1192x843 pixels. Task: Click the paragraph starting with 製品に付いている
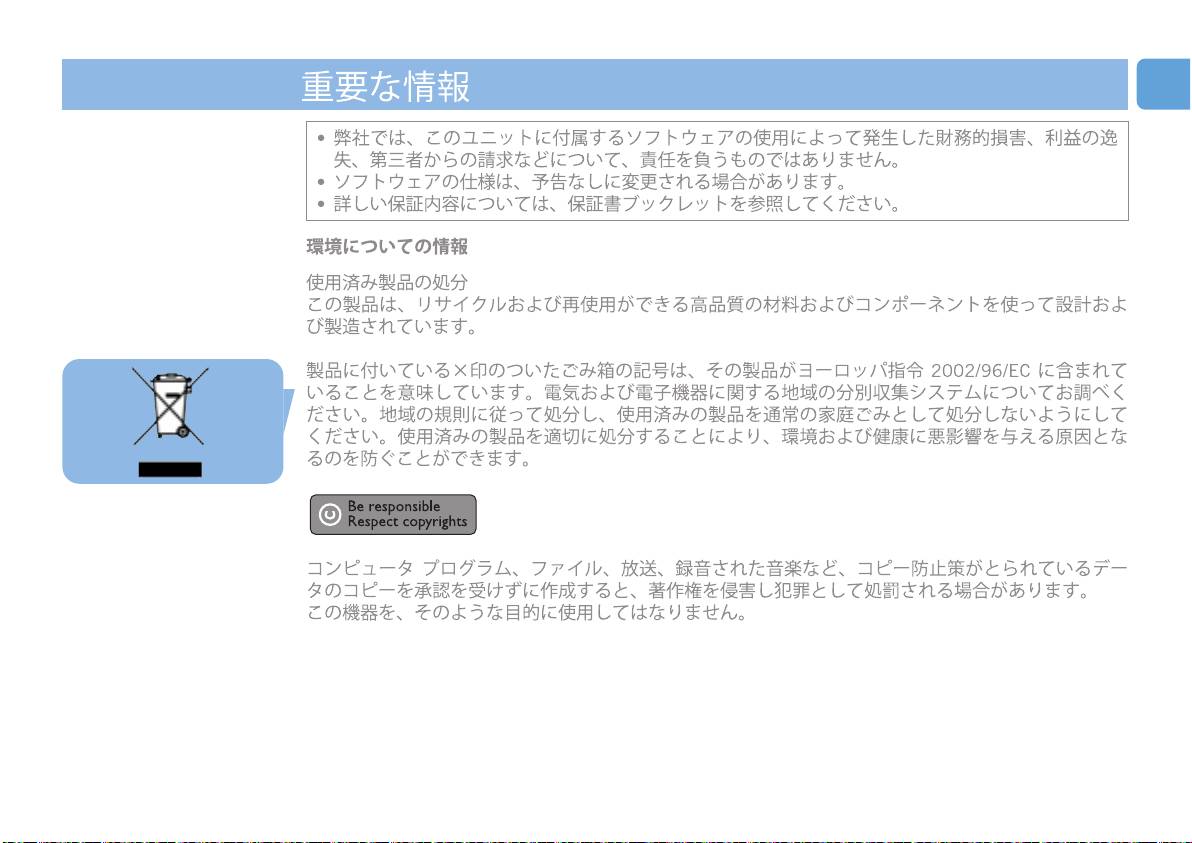[x=716, y=415]
